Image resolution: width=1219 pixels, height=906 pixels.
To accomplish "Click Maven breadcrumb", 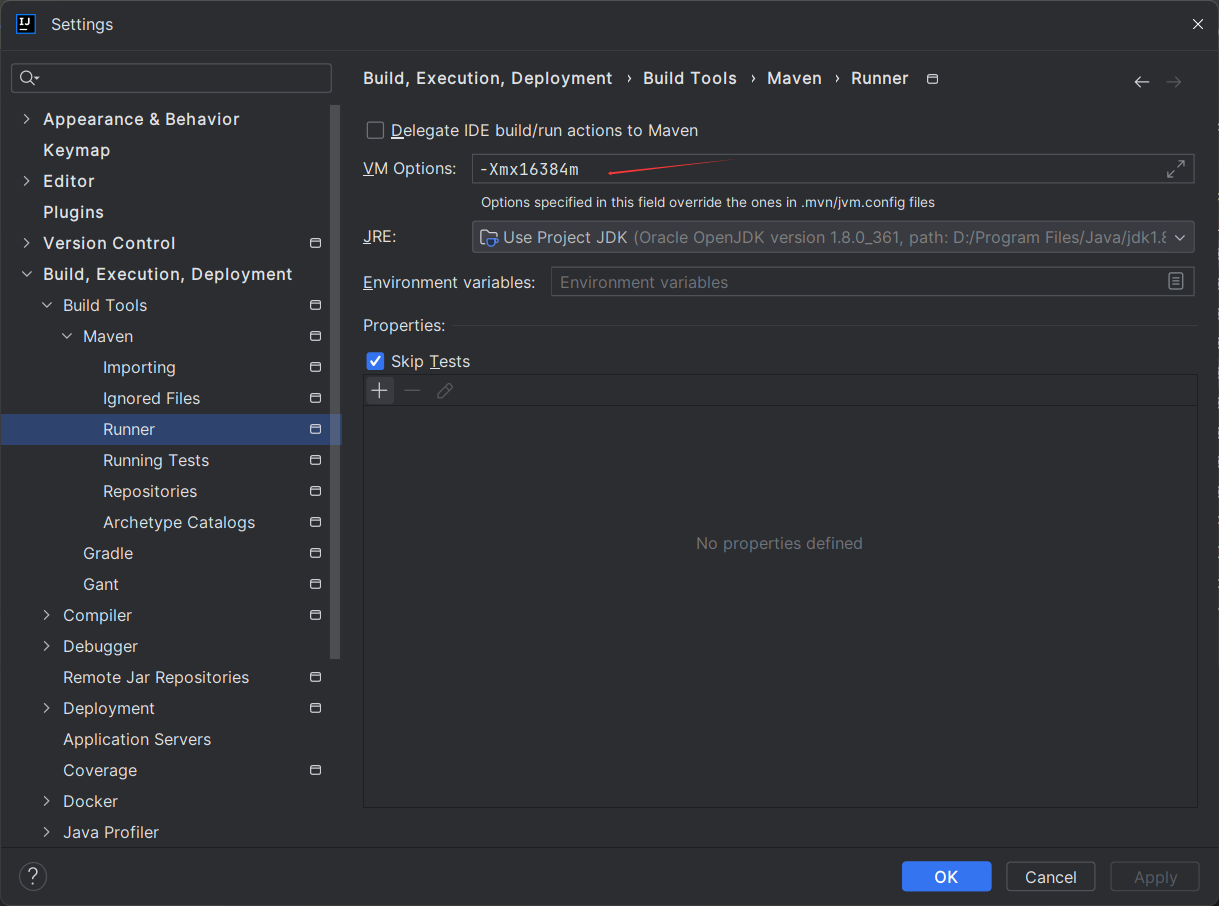I will (794, 78).
